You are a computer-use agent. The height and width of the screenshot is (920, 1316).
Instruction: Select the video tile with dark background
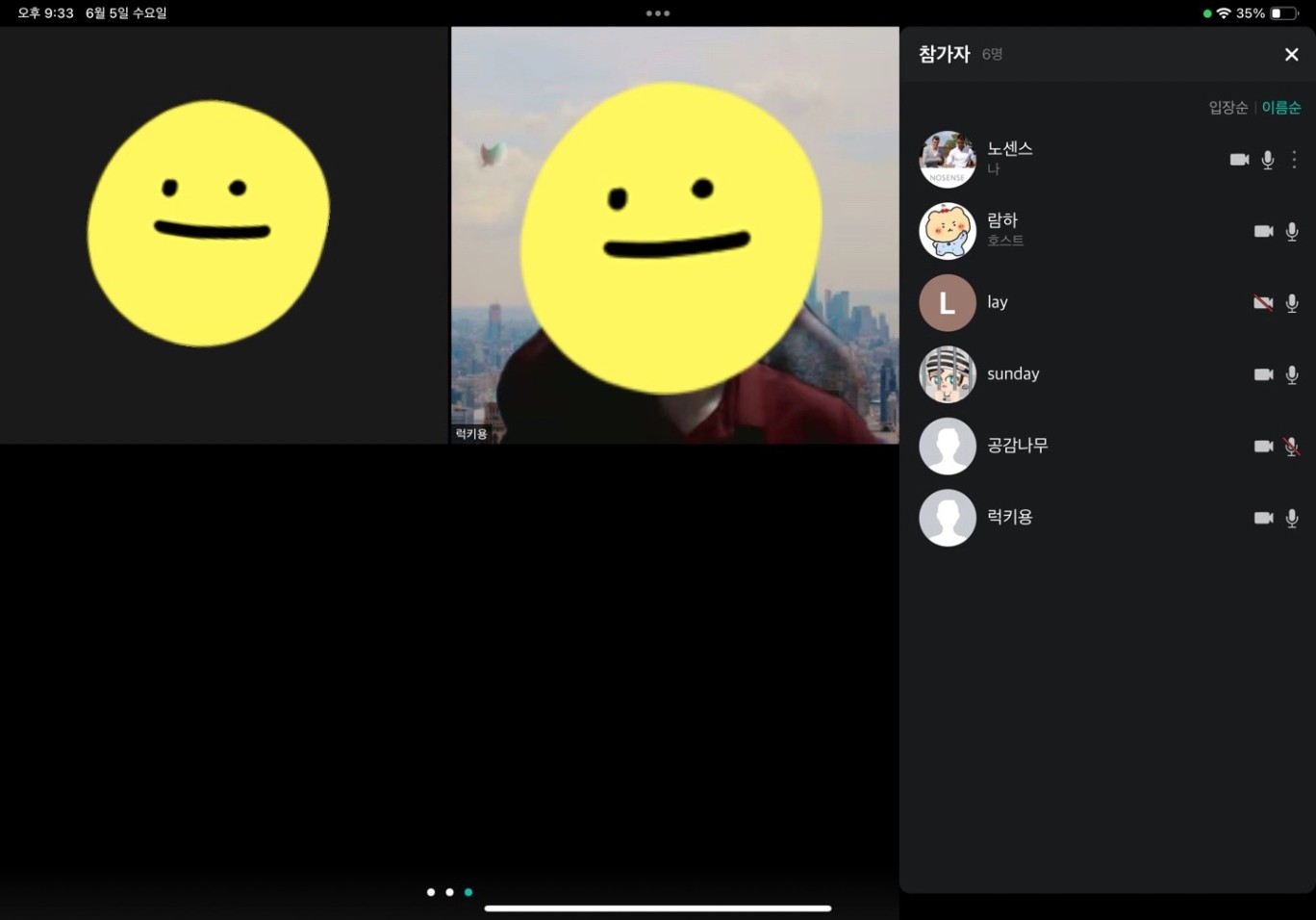click(224, 235)
